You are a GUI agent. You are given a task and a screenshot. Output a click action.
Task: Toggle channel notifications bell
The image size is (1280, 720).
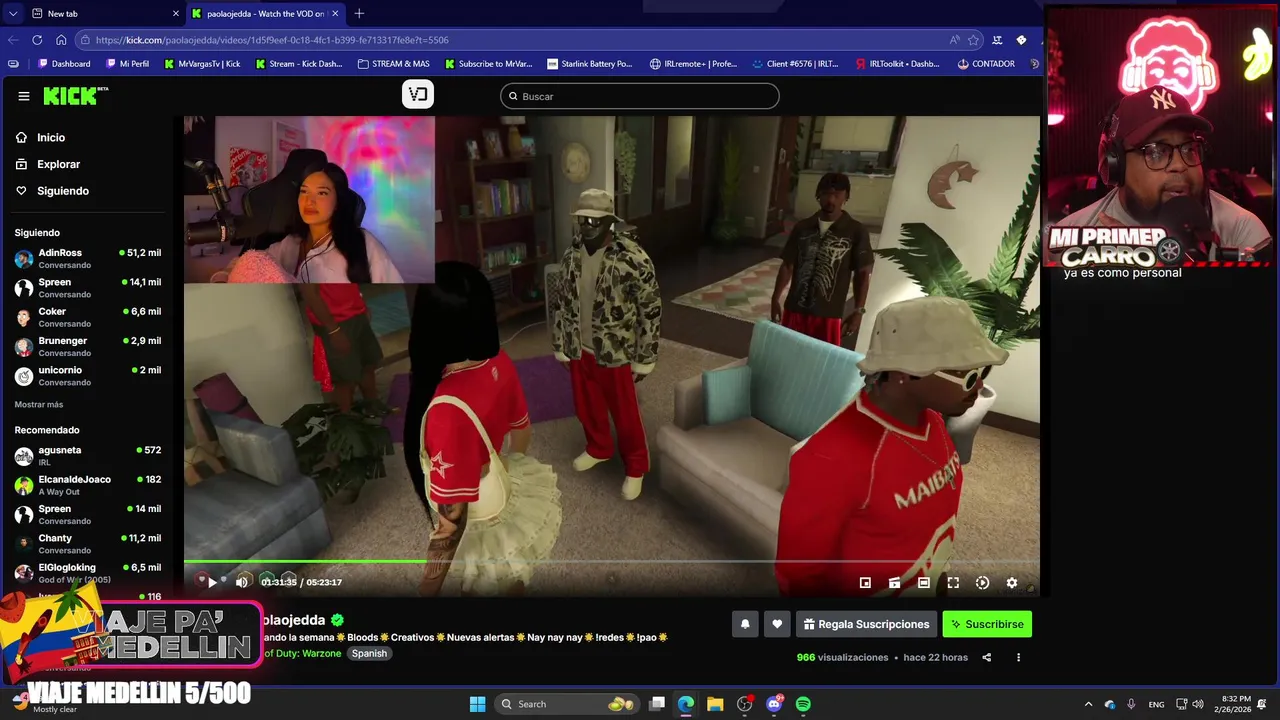(745, 624)
